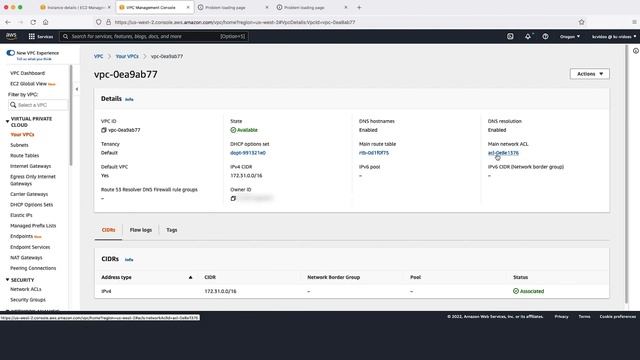The height and width of the screenshot is (360, 640).
Task: Click the lock icon in address bar
Action: (108, 22)
